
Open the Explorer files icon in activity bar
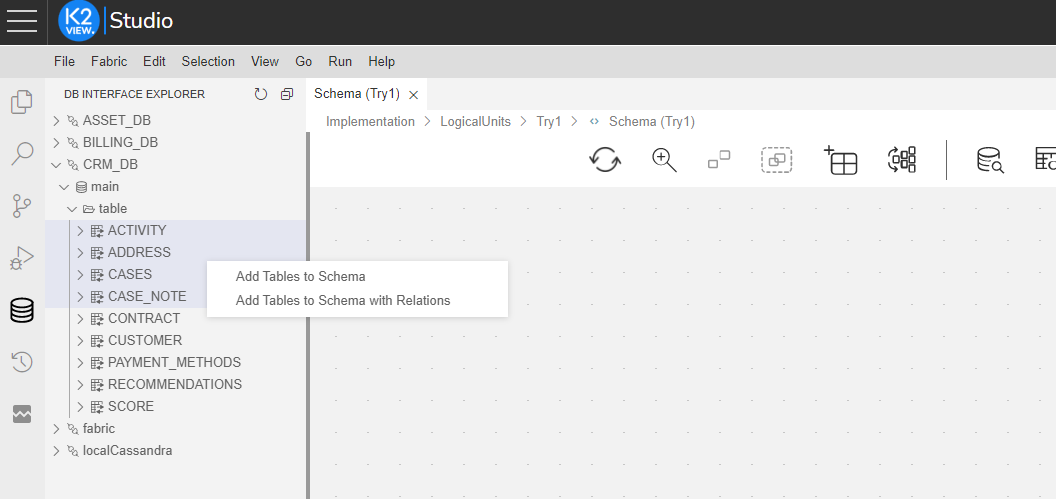pos(21,102)
